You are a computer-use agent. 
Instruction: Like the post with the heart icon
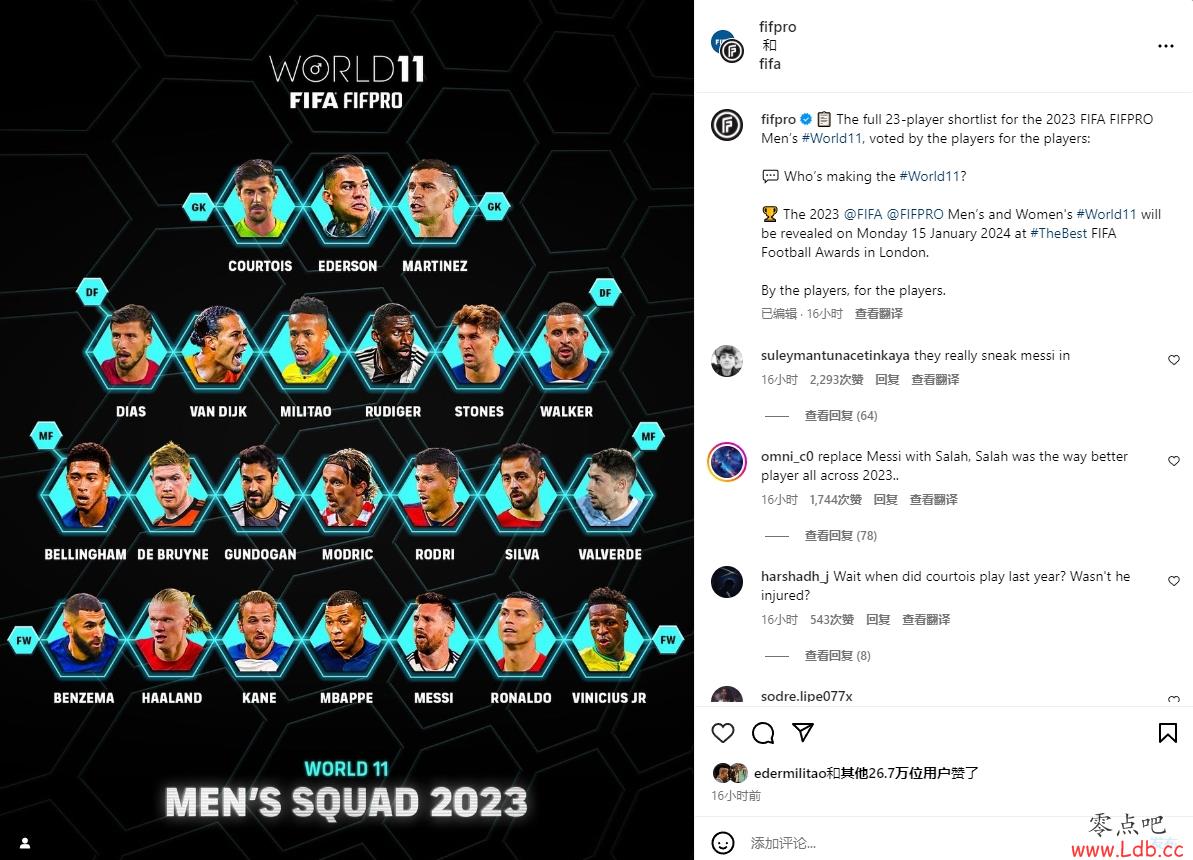723,733
